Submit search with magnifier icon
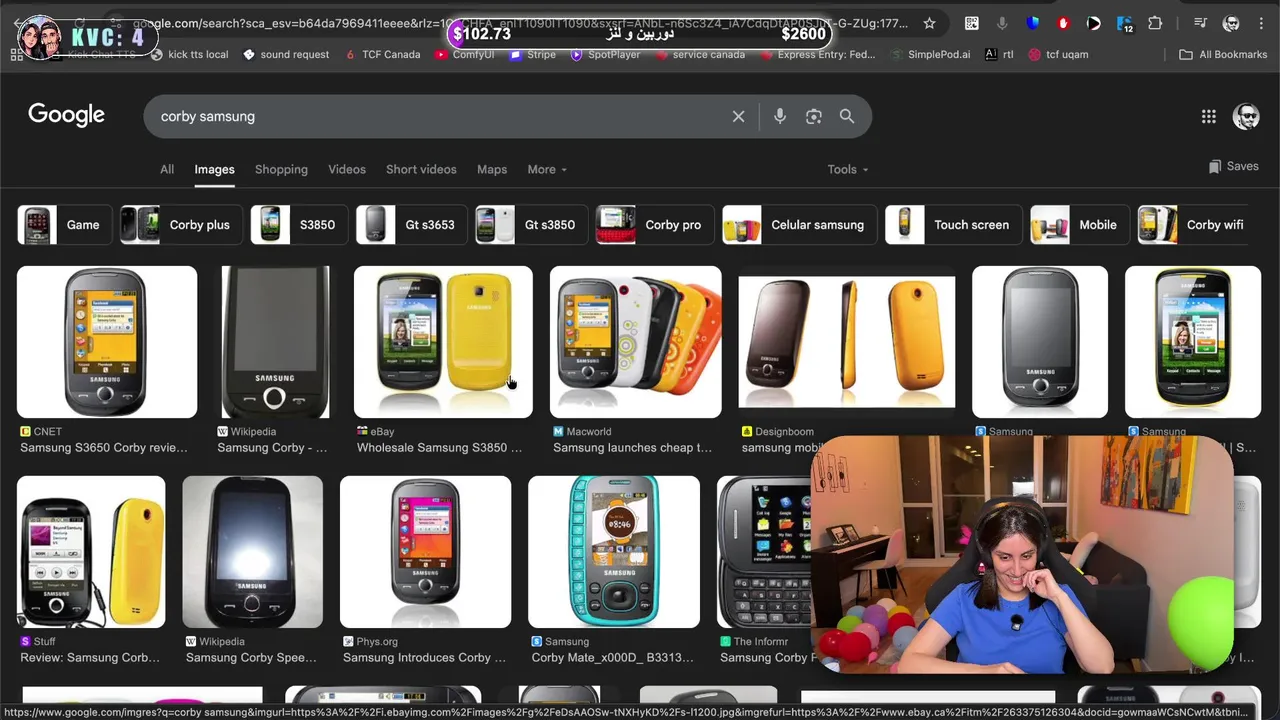Screen dimensions: 1280x720 847,116
